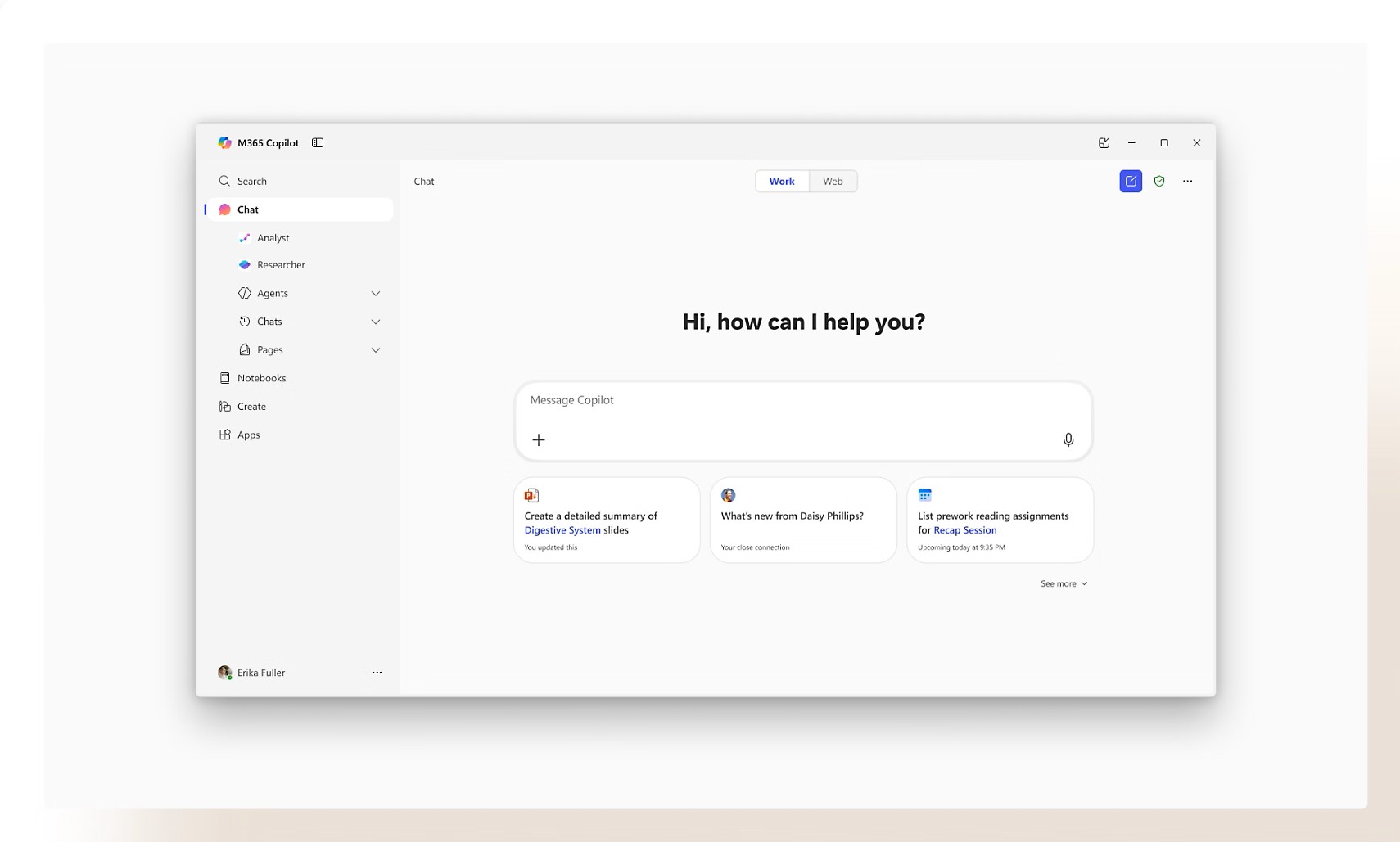Open the Create section in sidebar
The image size is (1400, 842).
(x=251, y=407)
